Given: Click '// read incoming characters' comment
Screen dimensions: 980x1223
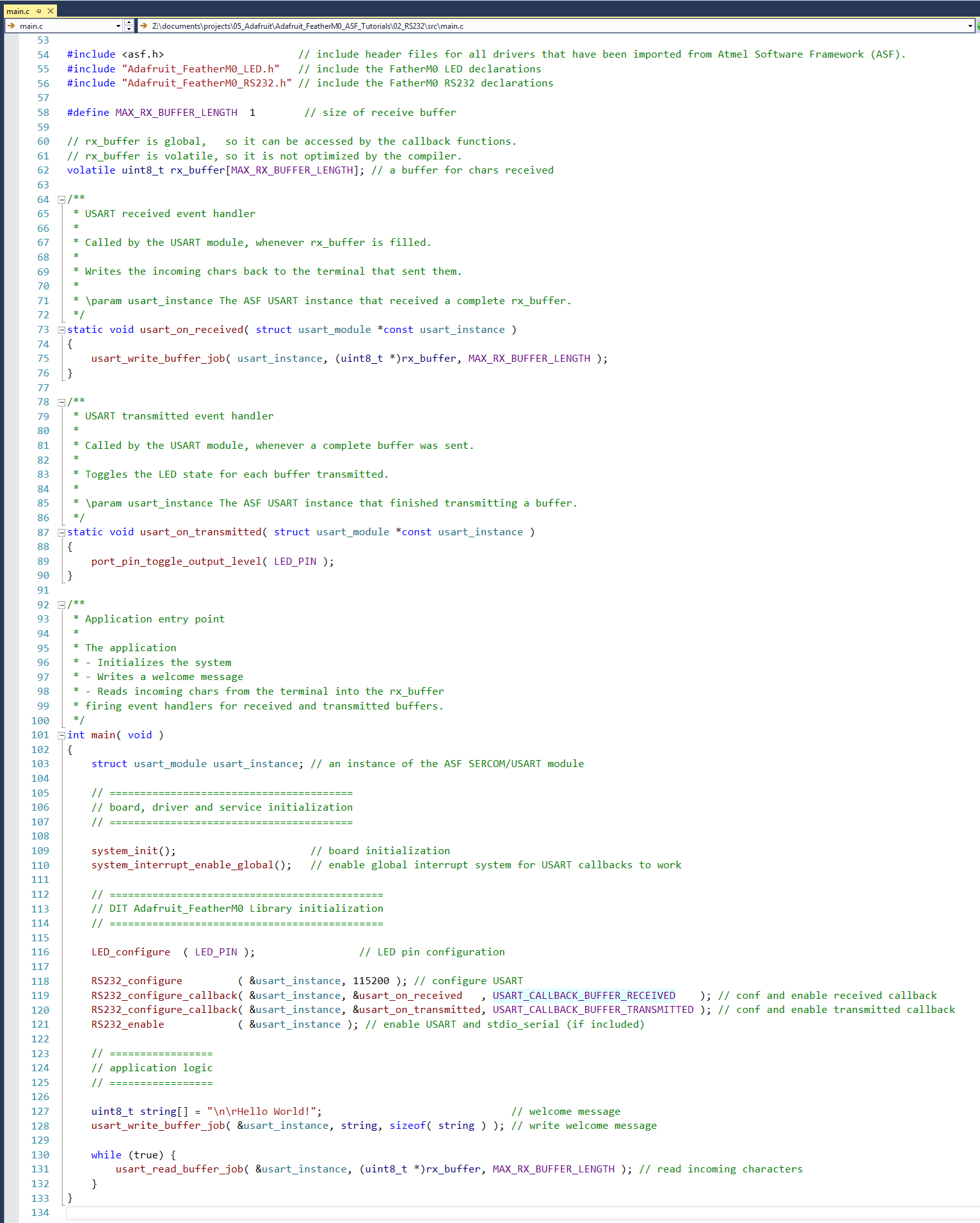Looking at the screenshot, I should coord(721,1169).
